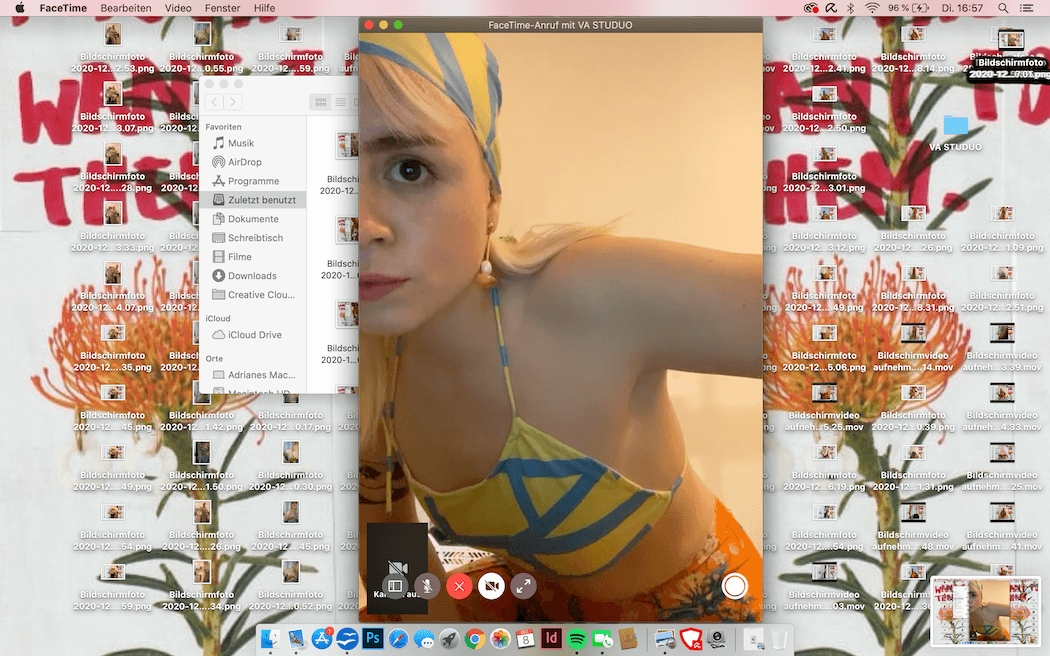This screenshot has height=656, width=1050.
Task: Open the Wi-Fi status menu
Action: (872, 8)
